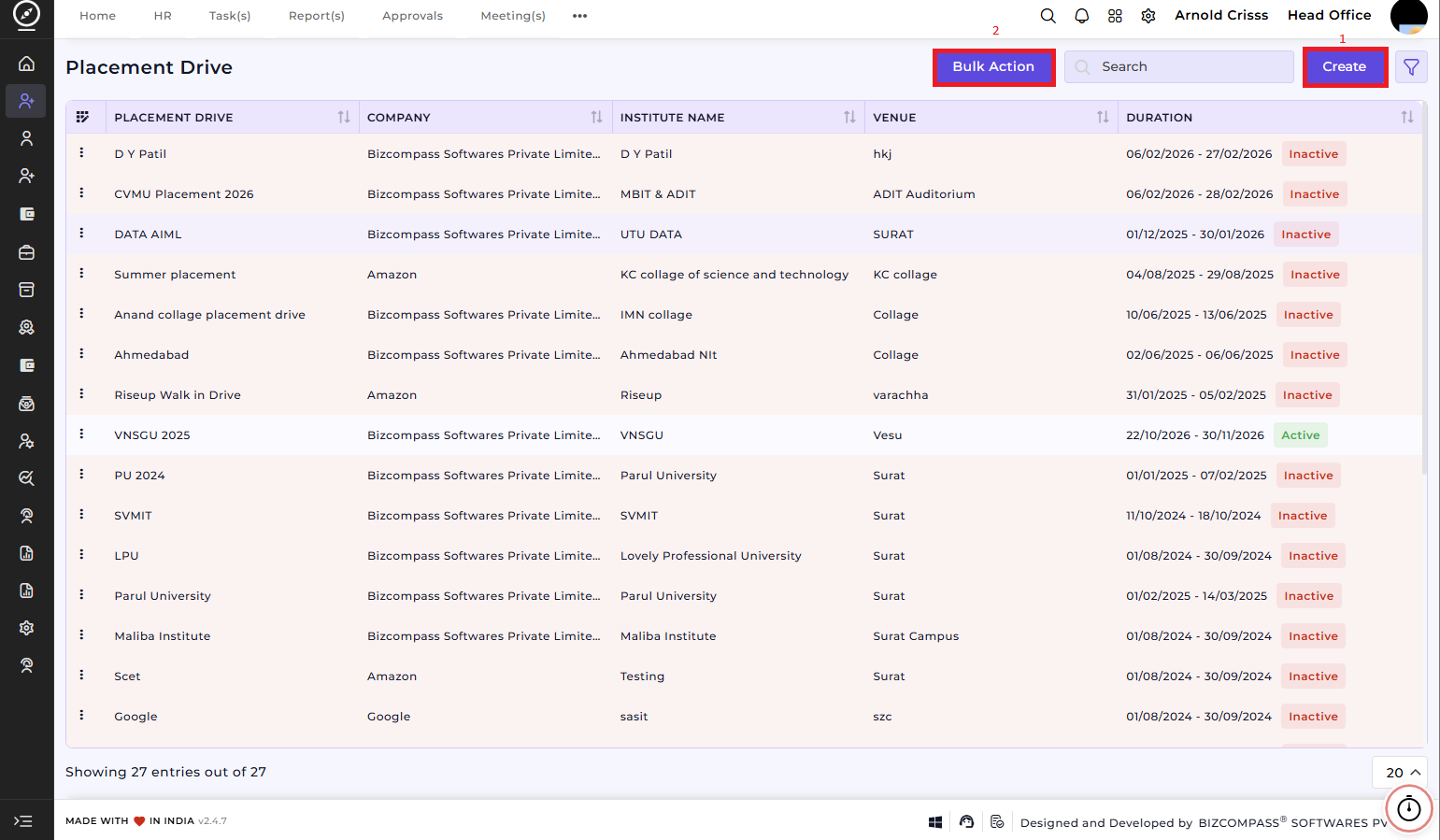Expand the sidebar with the bottom menu icon
The width and height of the screenshot is (1440, 840).
(x=23, y=821)
